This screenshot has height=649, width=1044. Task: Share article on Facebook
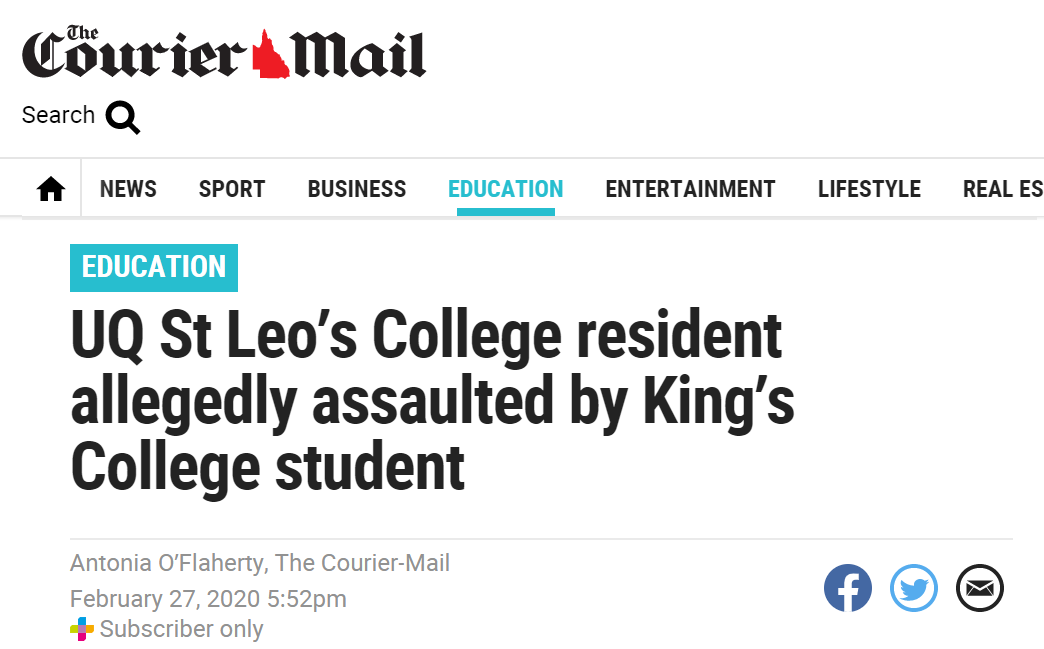848,588
